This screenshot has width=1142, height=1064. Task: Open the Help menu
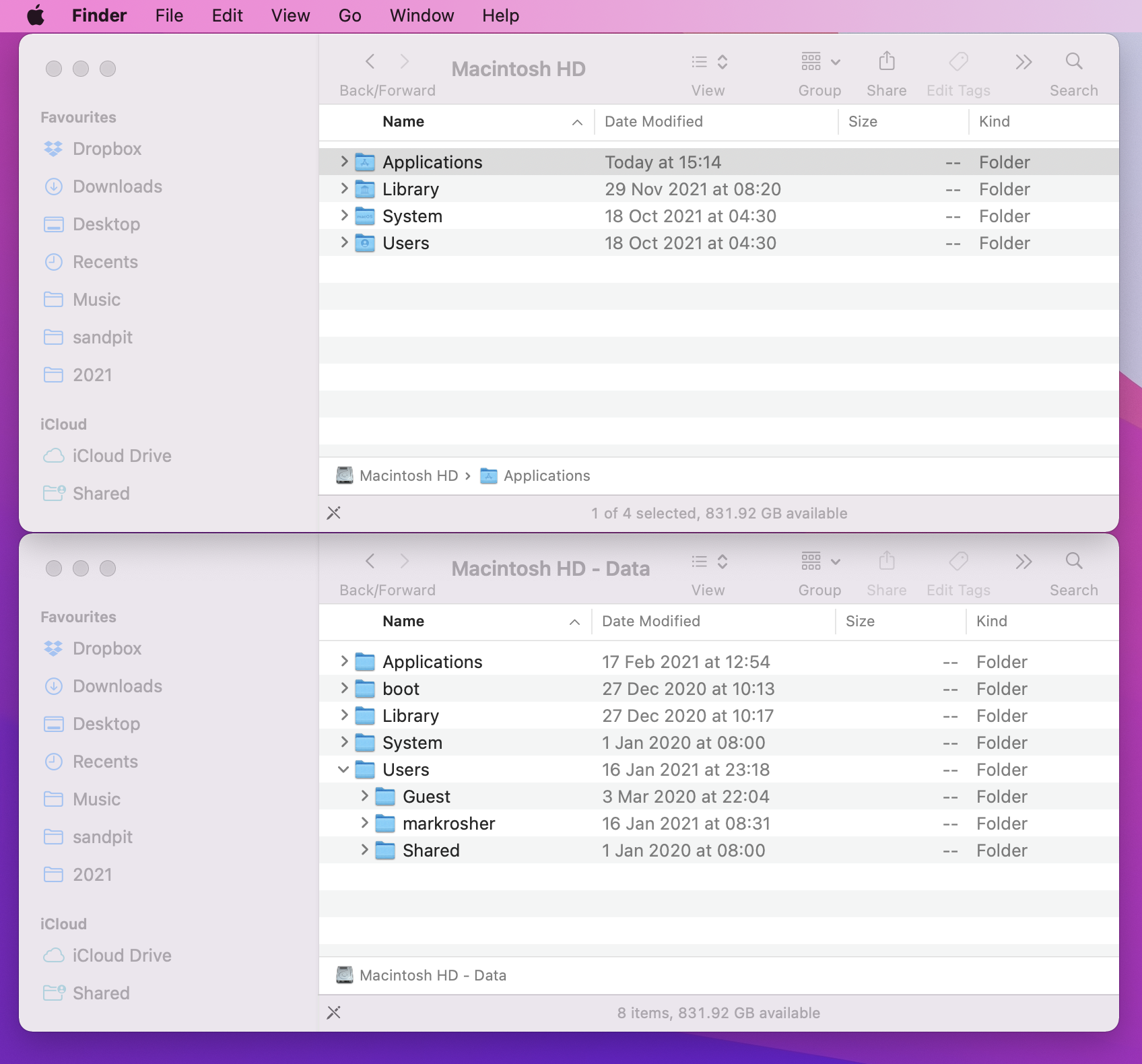500,15
